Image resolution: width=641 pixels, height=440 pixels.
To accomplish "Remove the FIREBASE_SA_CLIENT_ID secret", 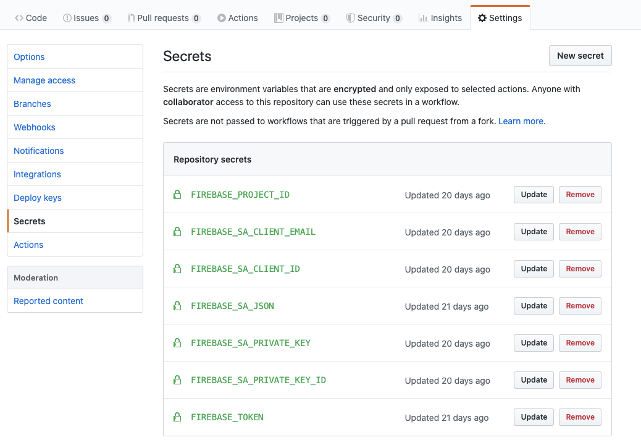I will coord(580,269).
